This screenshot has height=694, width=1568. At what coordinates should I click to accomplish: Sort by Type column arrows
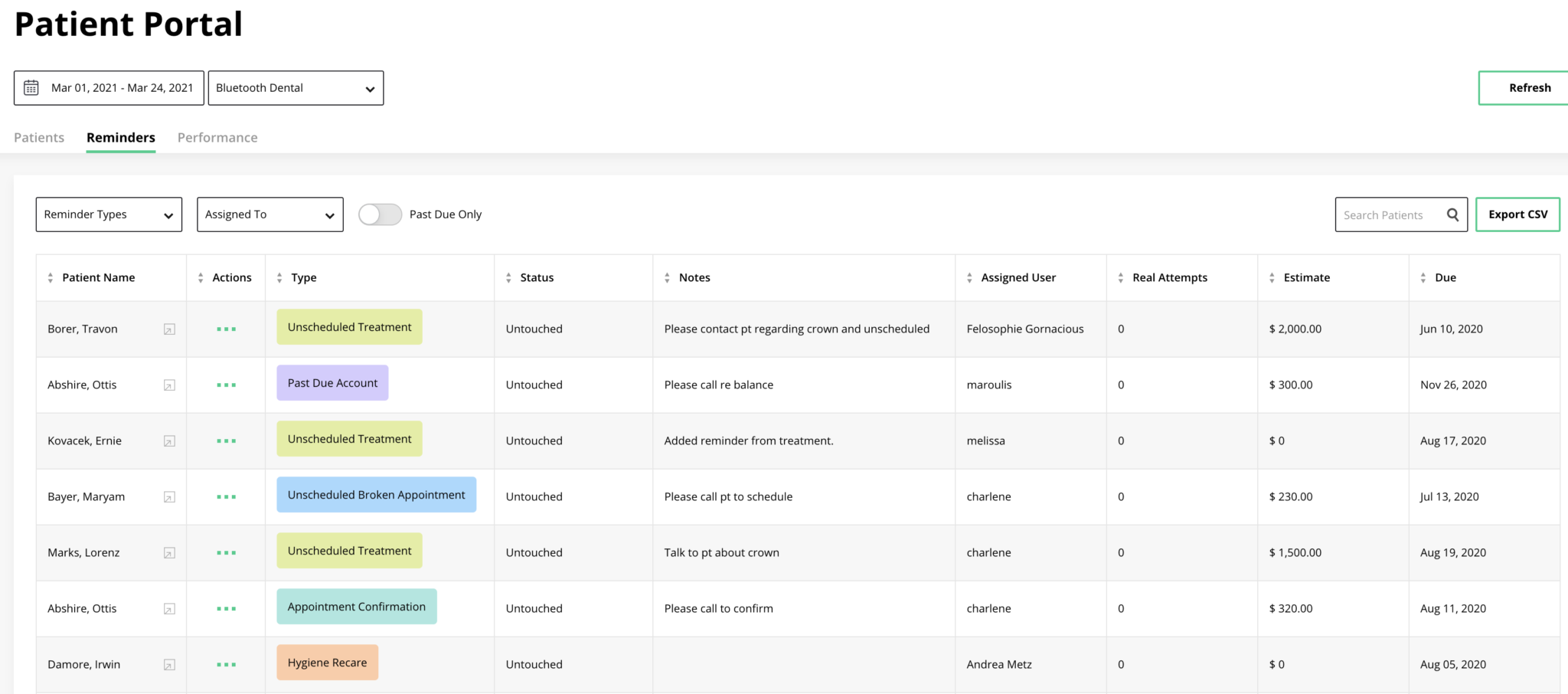pyautogui.click(x=279, y=278)
